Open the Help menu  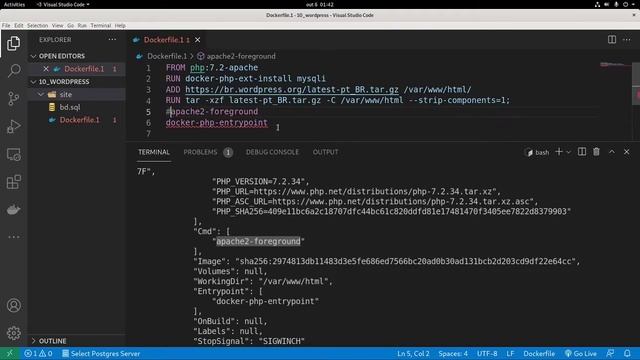pyautogui.click(x=120, y=25)
